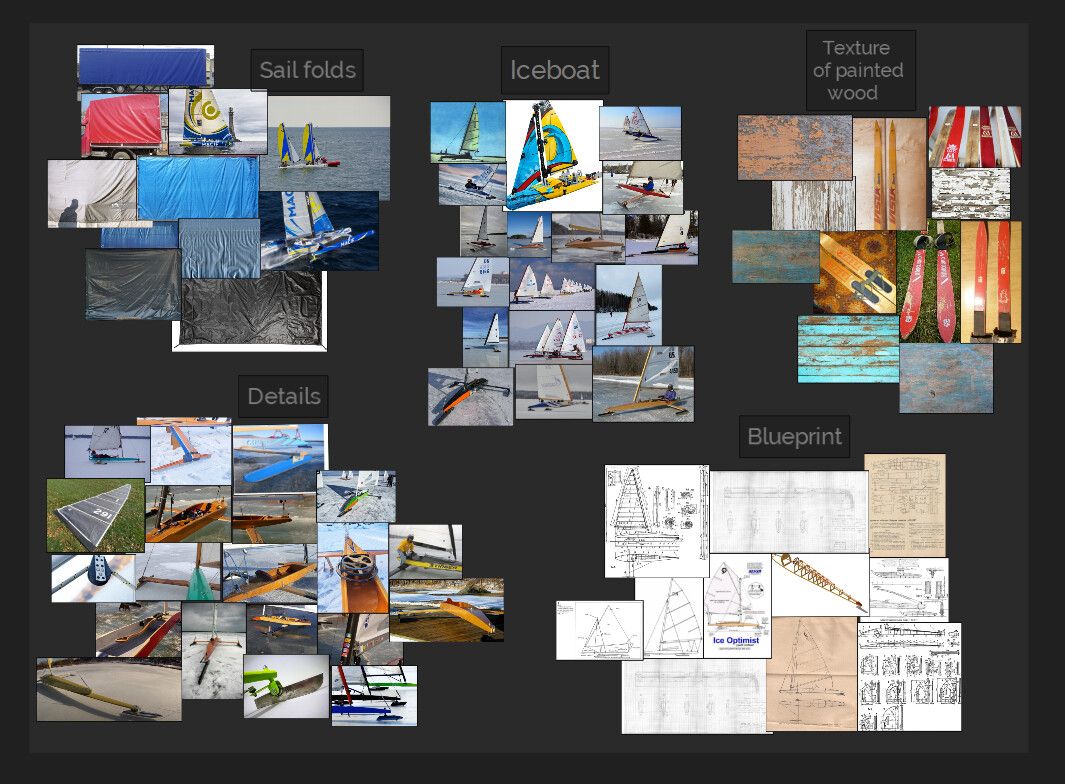Select the bright blue tarp image
1065x784 pixels.
coord(197,187)
